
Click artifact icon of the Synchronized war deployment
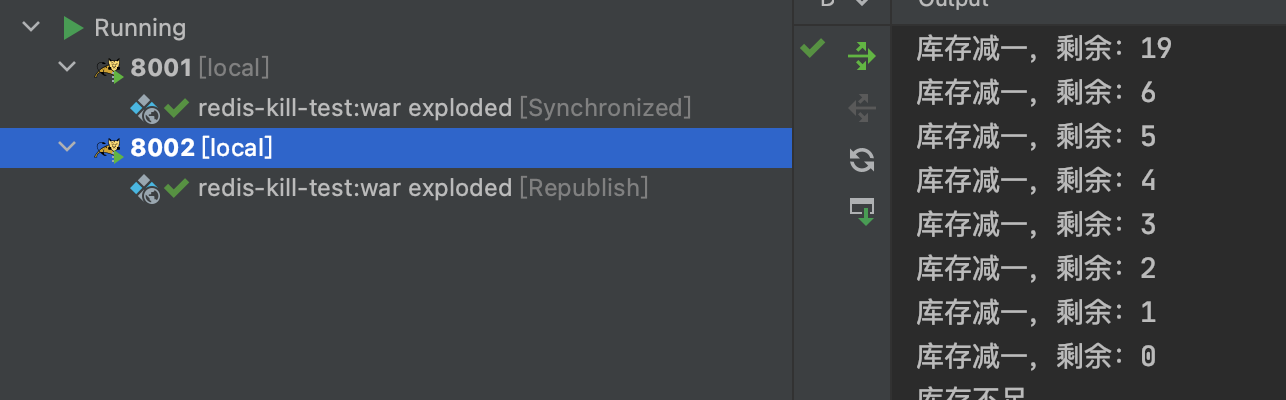[145, 108]
